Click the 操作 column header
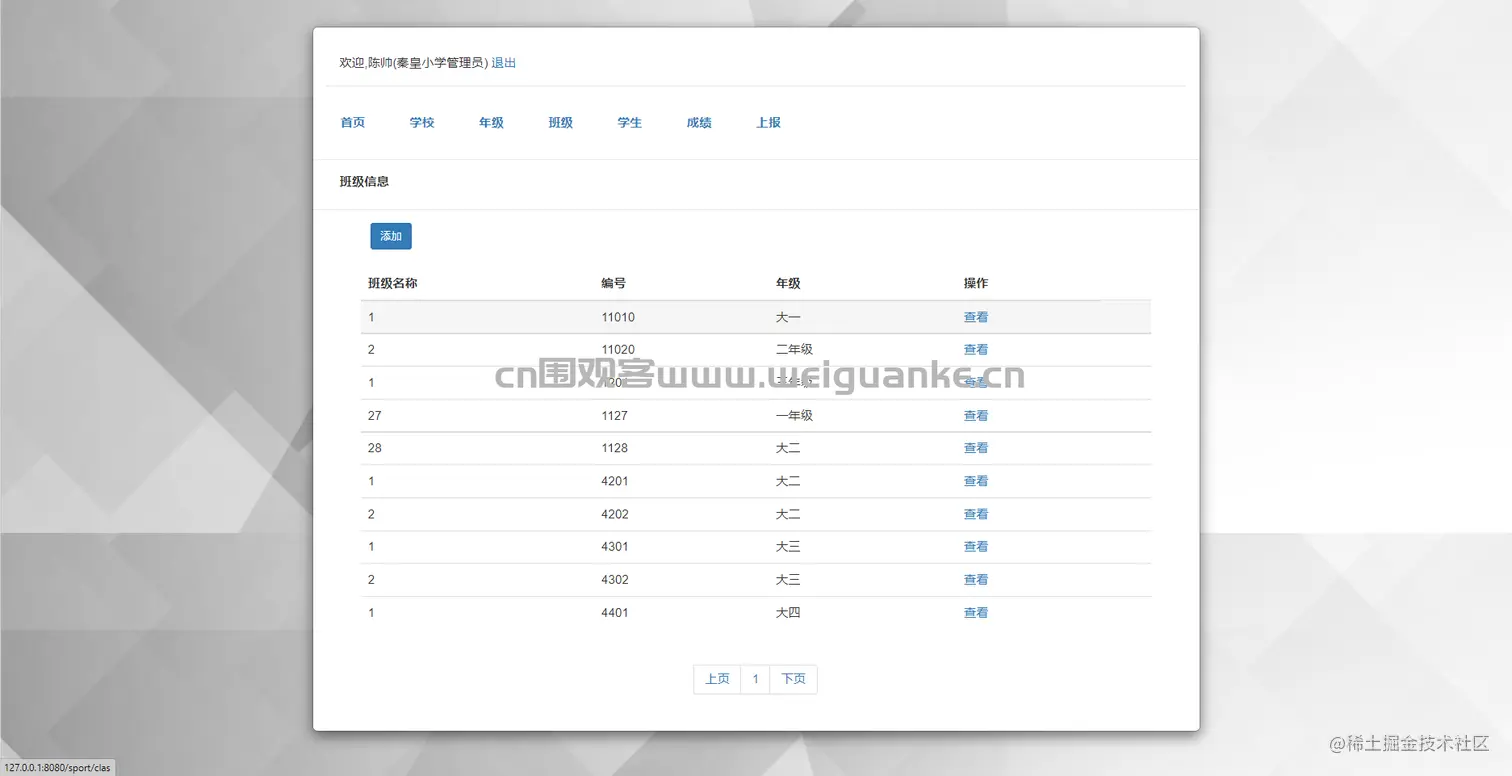Image resolution: width=1512 pixels, height=776 pixels. pos(976,283)
